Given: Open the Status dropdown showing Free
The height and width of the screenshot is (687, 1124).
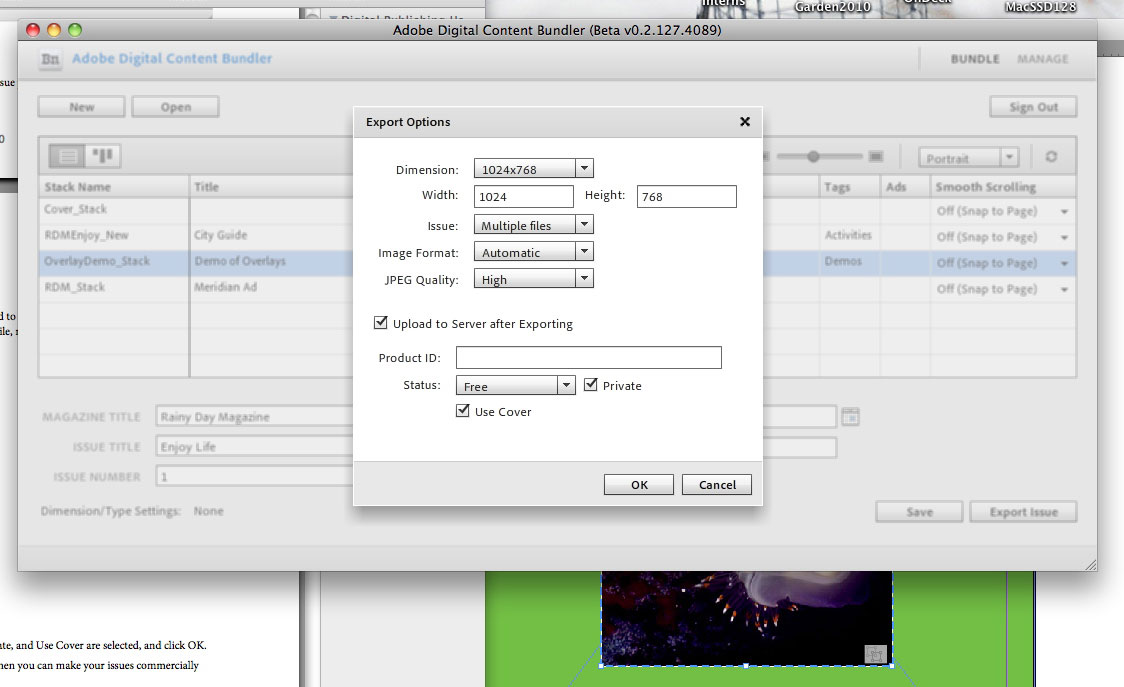Looking at the screenshot, I should tap(515, 386).
